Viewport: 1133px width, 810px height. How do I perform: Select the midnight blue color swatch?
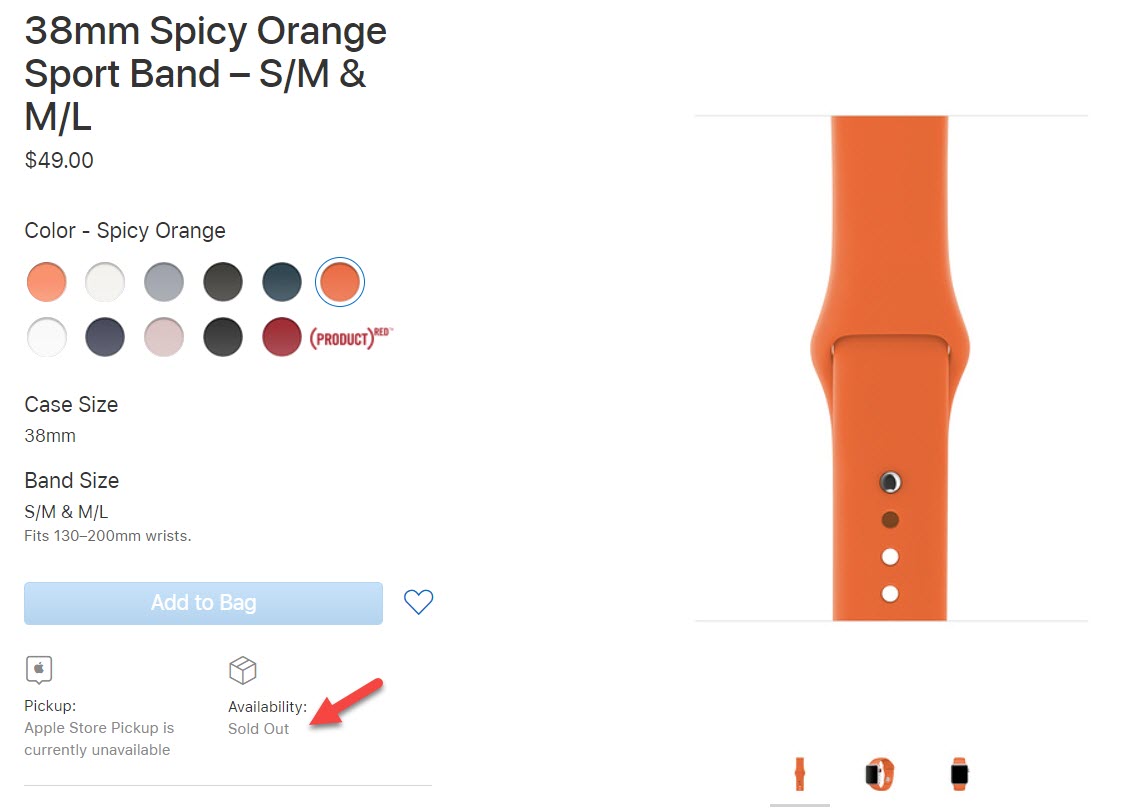click(x=281, y=281)
